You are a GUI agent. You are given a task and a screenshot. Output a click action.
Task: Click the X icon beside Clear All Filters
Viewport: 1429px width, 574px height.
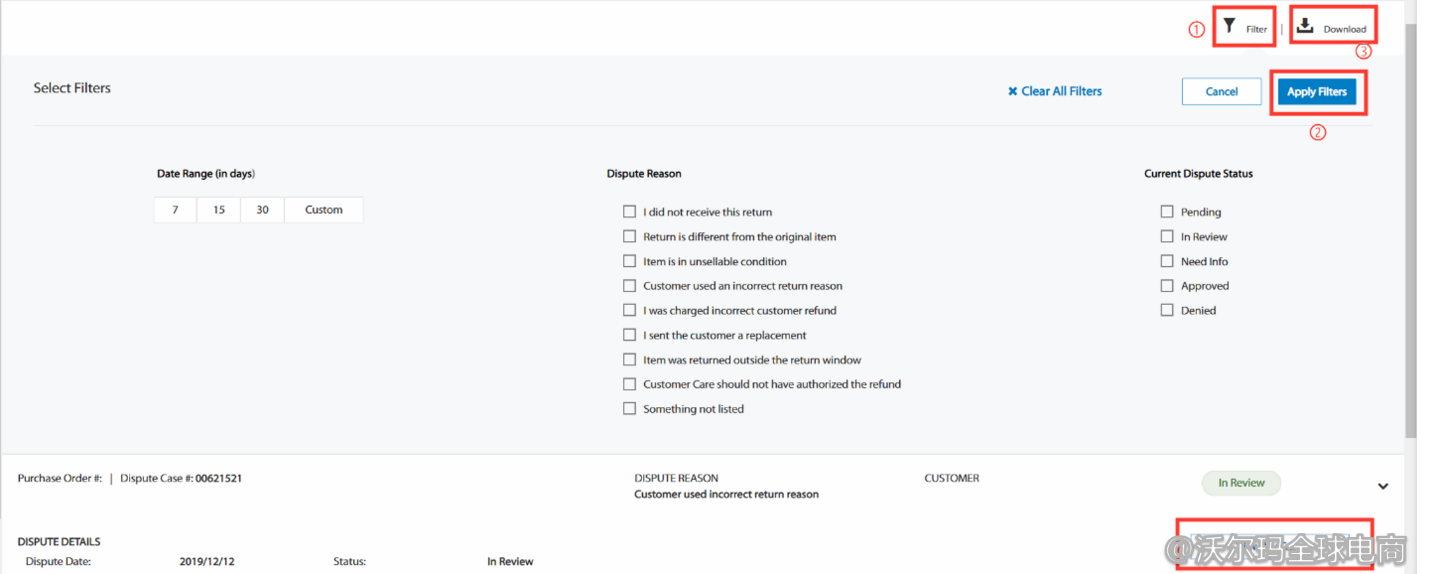pos(1012,91)
